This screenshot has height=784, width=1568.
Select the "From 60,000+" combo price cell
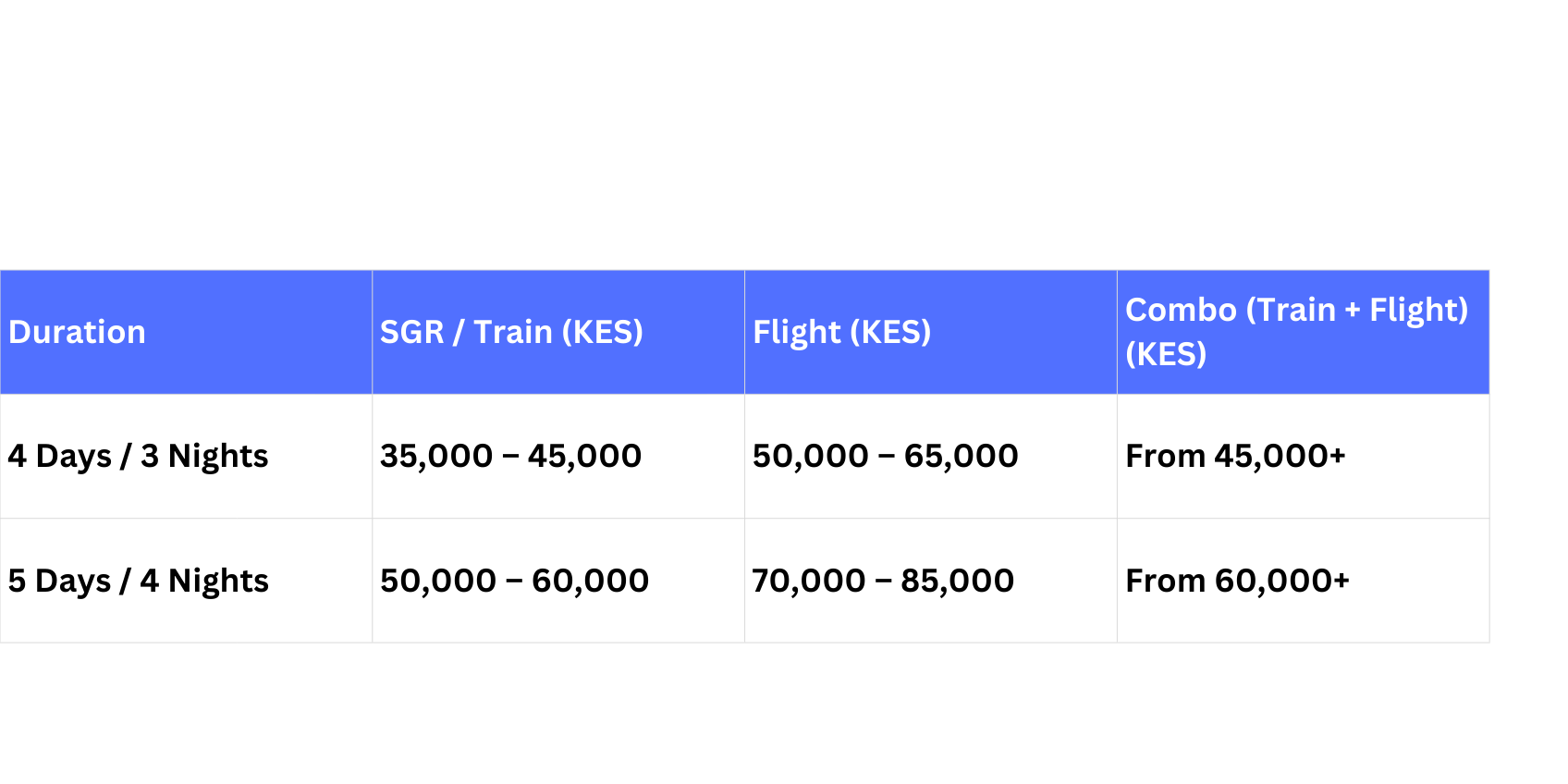tap(1237, 581)
